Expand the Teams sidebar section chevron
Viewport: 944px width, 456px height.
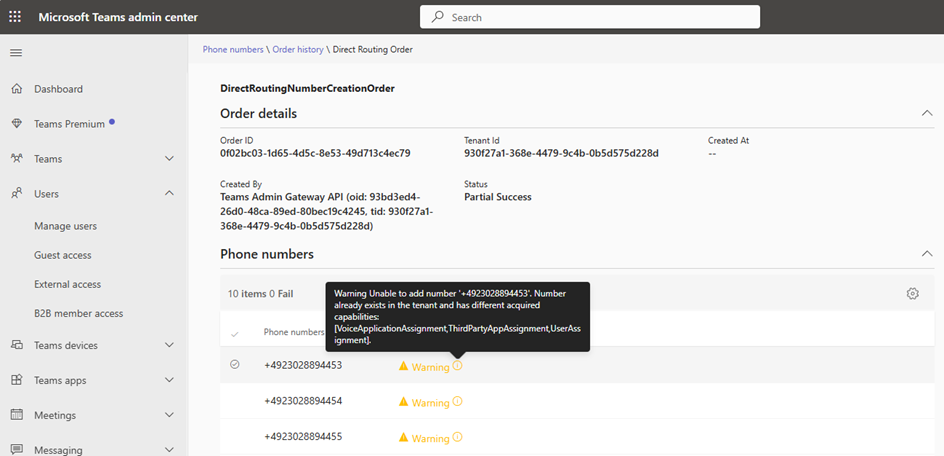point(170,159)
